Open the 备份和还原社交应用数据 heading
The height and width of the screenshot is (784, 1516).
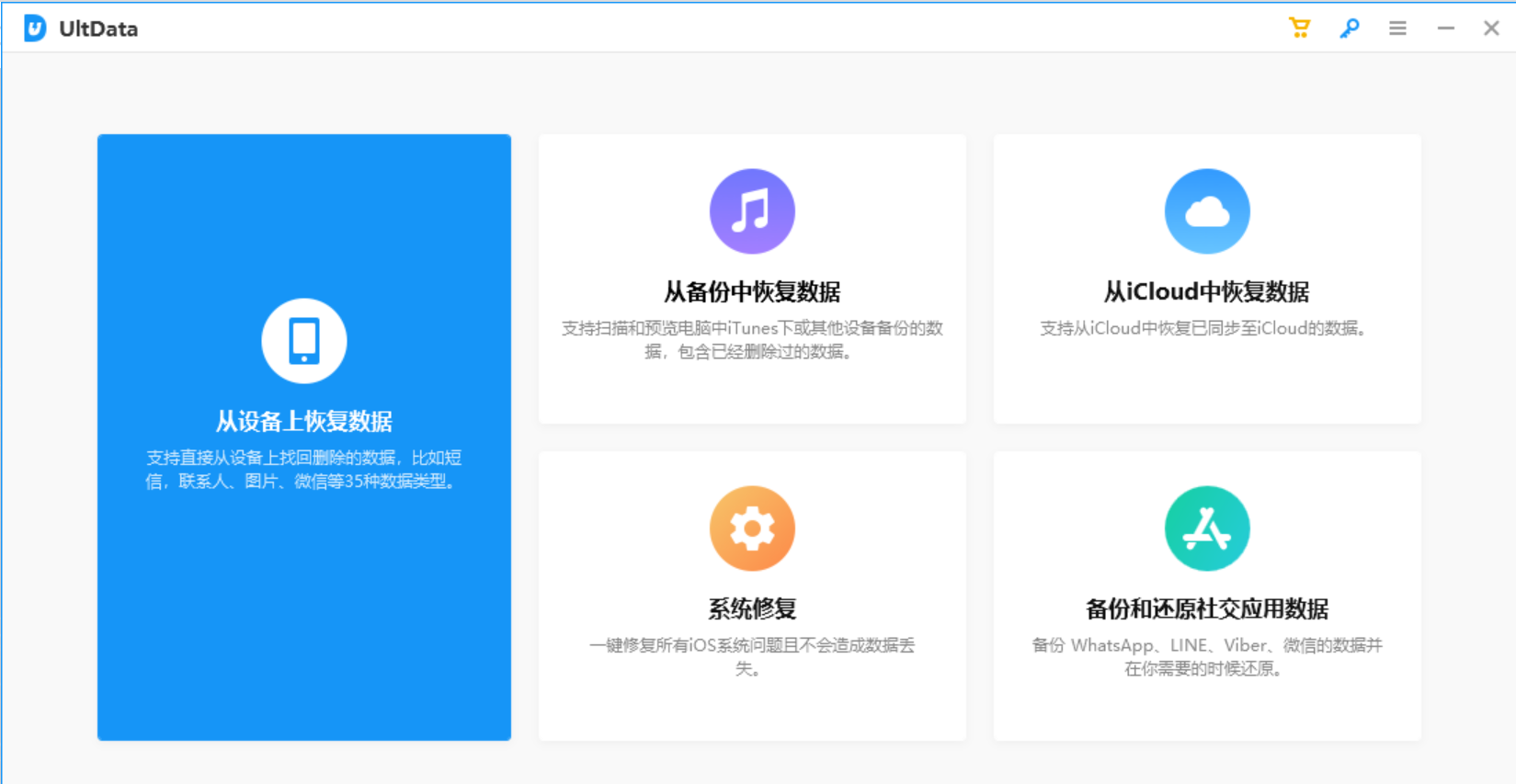(x=1207, y=608)
